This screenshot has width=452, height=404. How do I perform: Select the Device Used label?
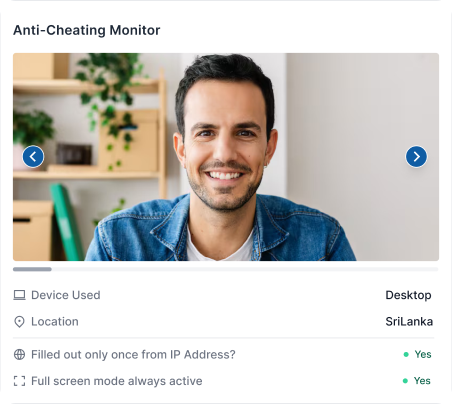(x=66, y=295)
